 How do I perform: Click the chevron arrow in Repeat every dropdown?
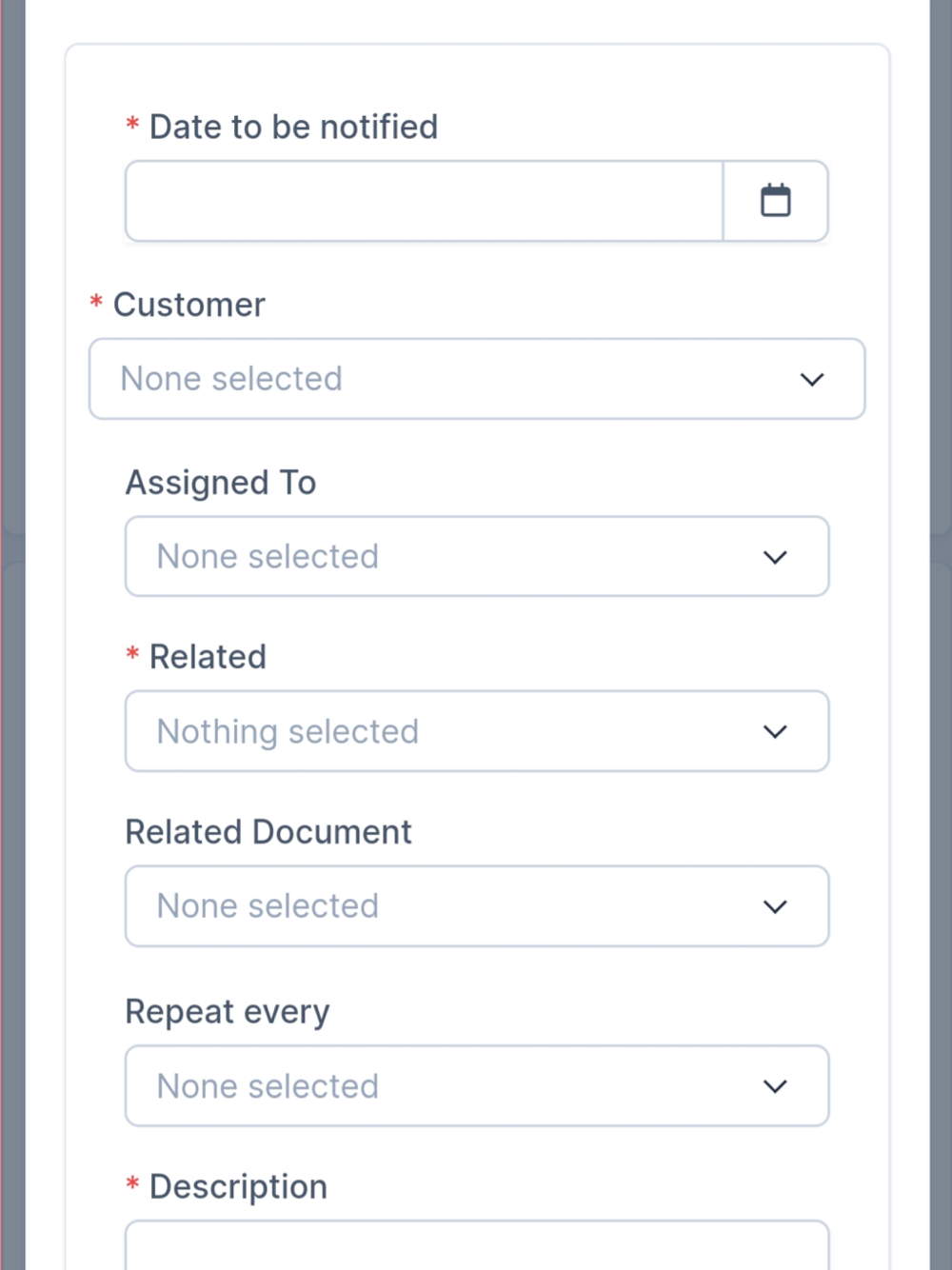click(x=775, y=1086)
